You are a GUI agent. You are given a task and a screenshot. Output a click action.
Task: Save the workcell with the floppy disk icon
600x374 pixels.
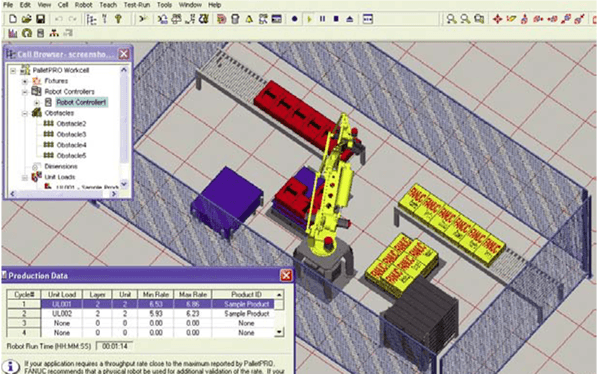(41, 19)
